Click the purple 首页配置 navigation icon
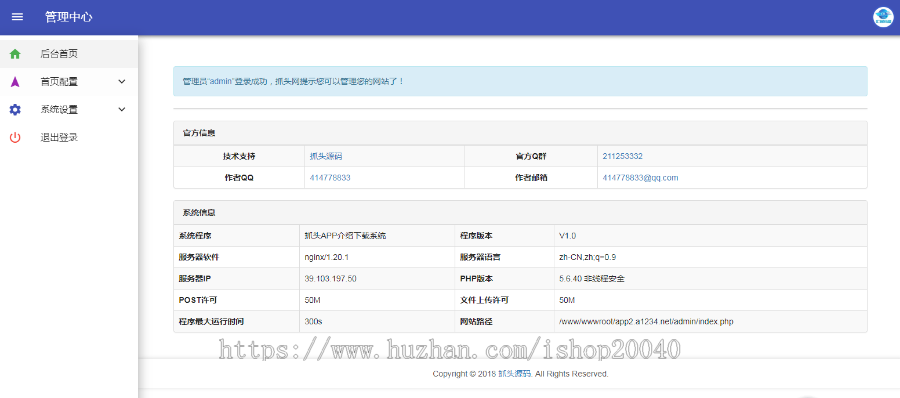The width and height of the screenshot is (900, 398). tap(15, 82)
